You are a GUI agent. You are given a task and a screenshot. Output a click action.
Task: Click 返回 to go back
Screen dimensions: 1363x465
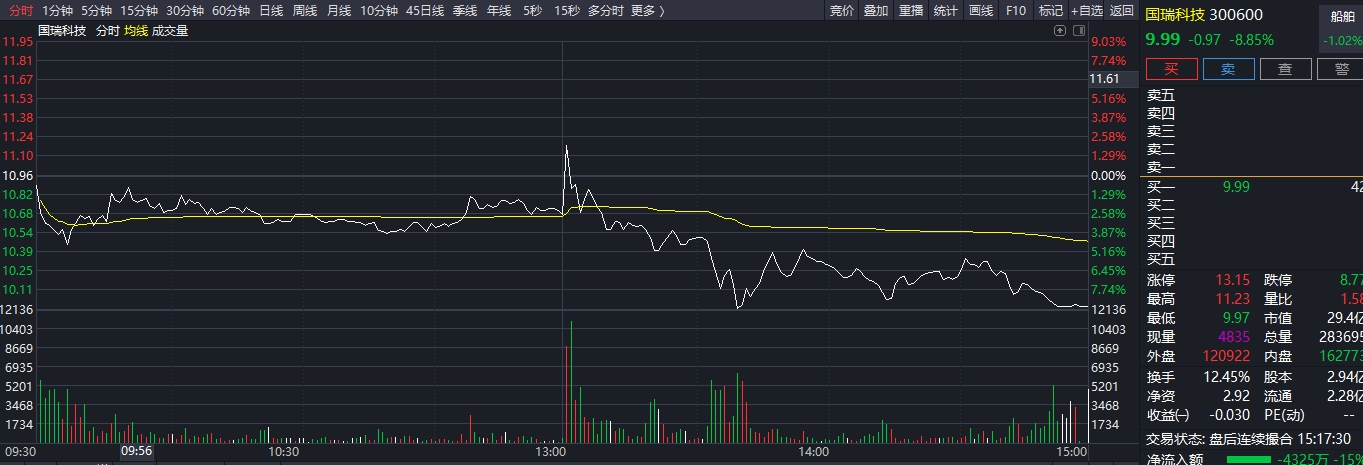[1122, 10]
